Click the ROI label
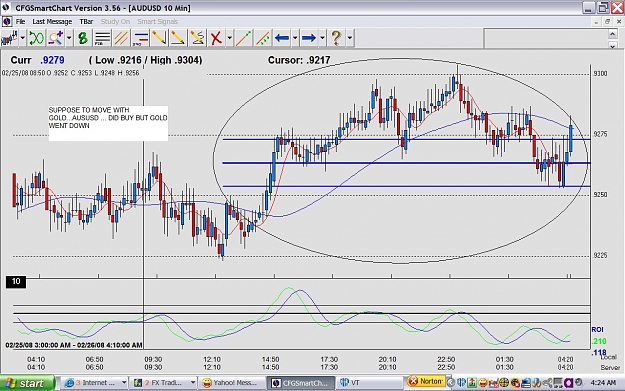This screenshot has height=391, width=625. click(x=597, y=330)
